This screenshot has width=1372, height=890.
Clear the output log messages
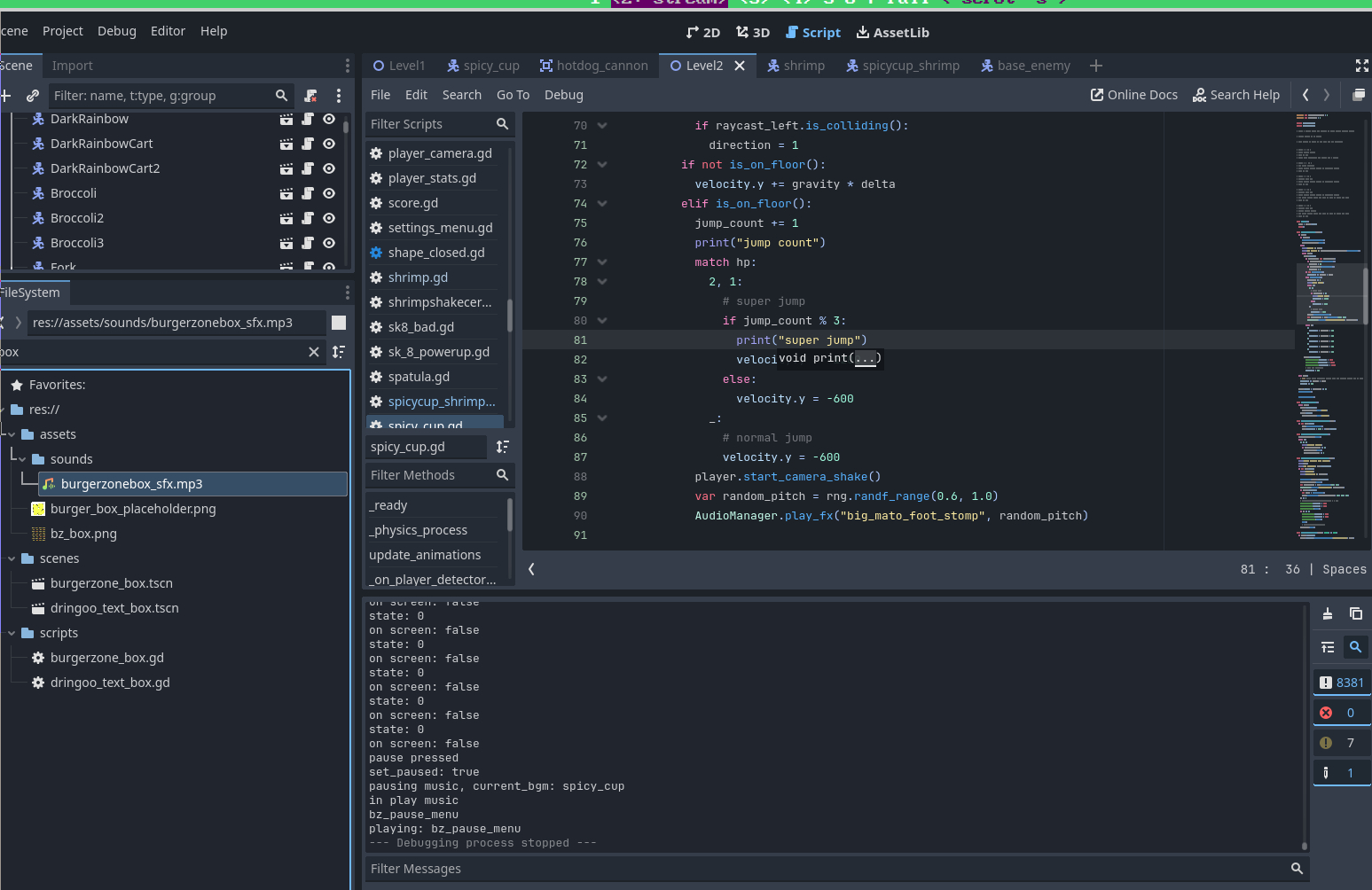coord(1327,613)
